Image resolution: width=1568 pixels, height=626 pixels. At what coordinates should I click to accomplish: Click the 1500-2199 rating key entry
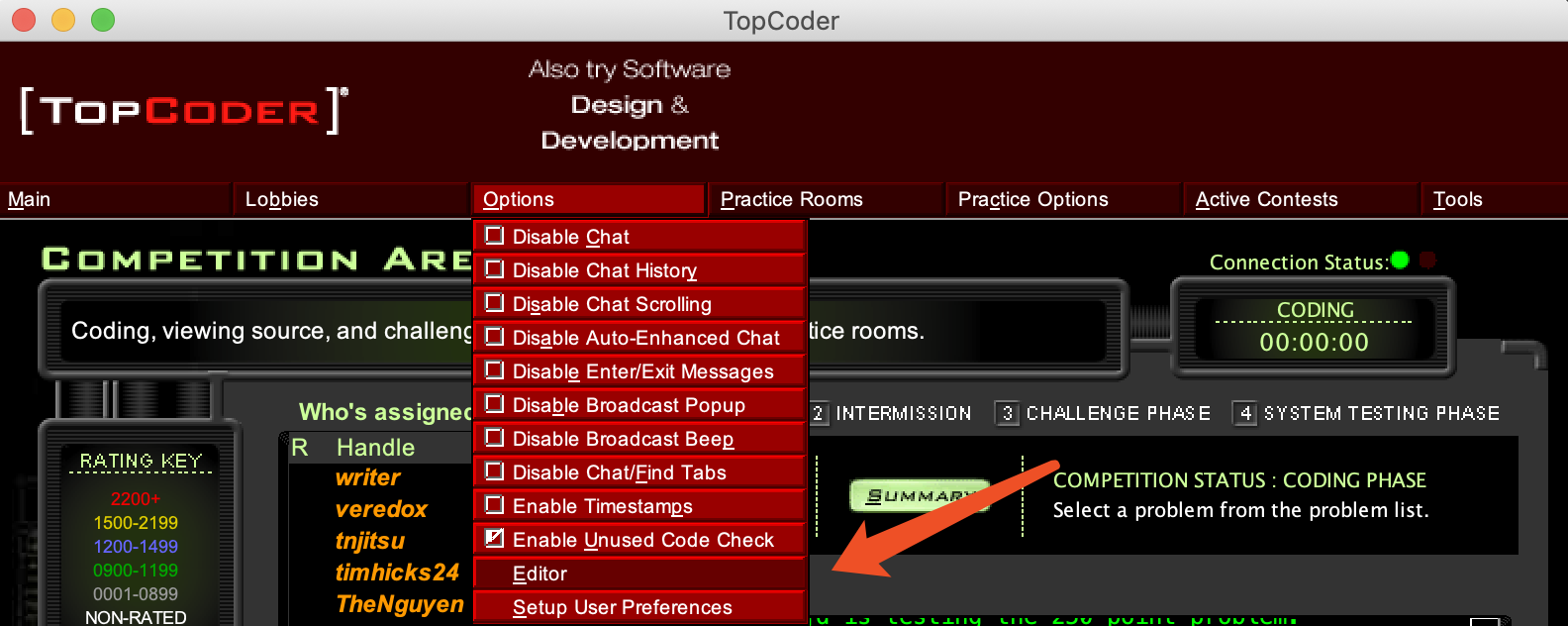pos(136,523)
